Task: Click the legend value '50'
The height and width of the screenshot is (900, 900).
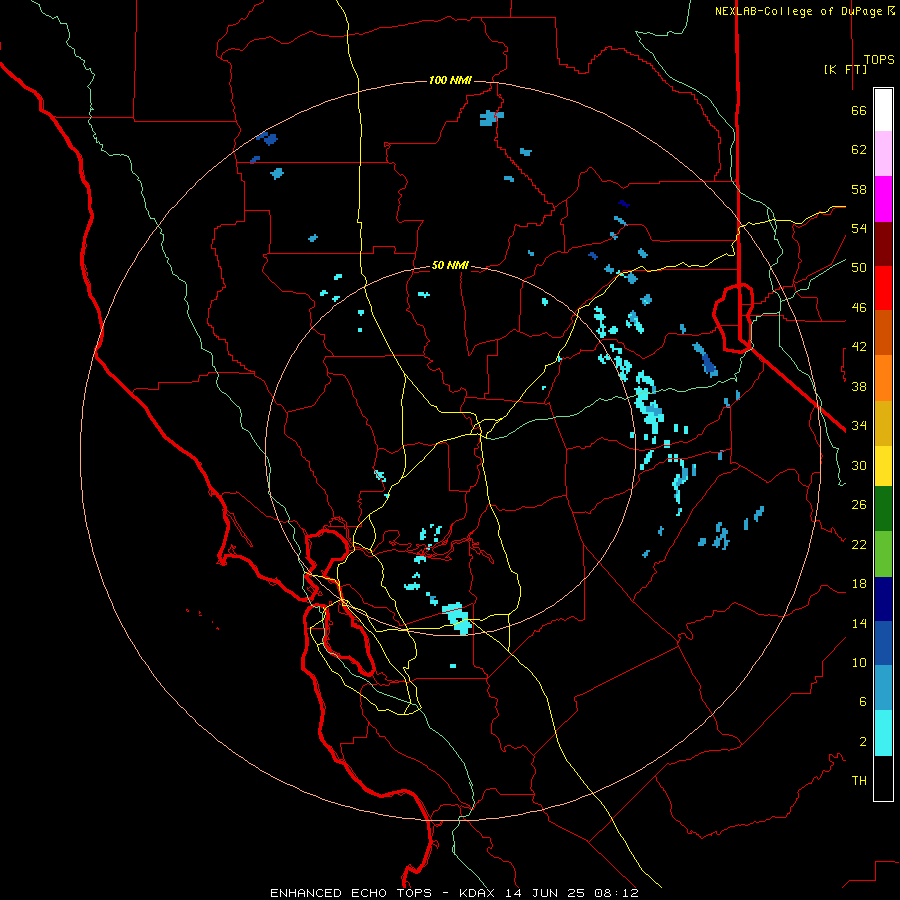Action: 859,268
